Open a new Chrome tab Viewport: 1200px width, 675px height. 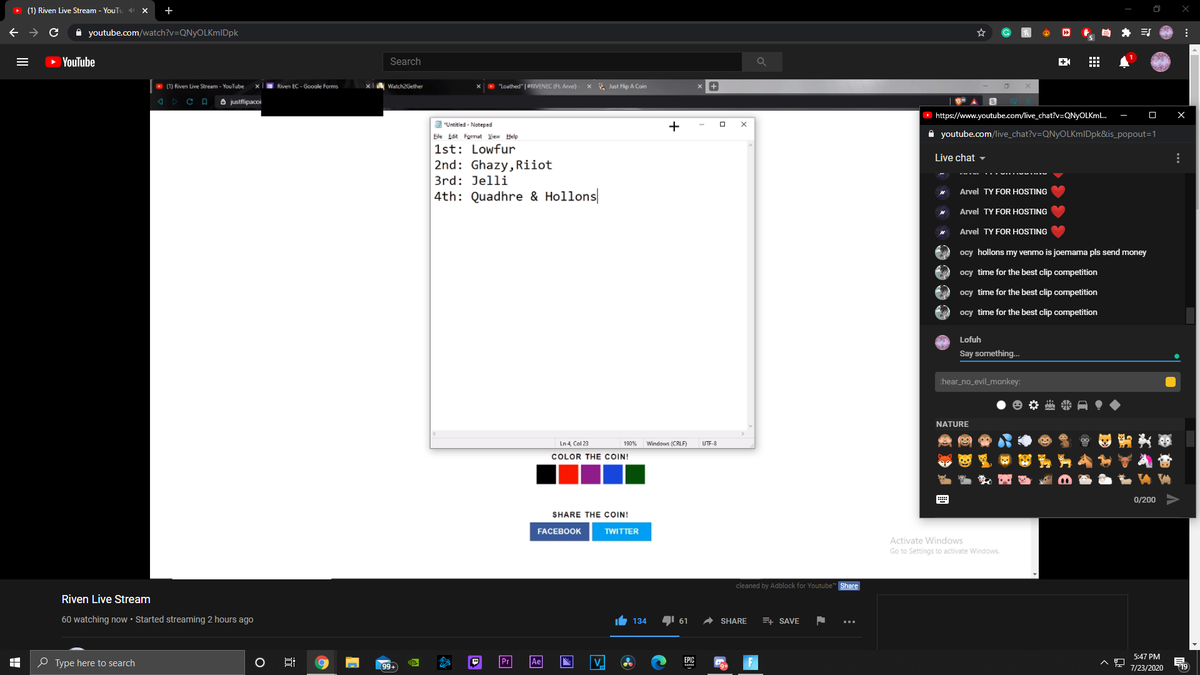pos(169,11)
